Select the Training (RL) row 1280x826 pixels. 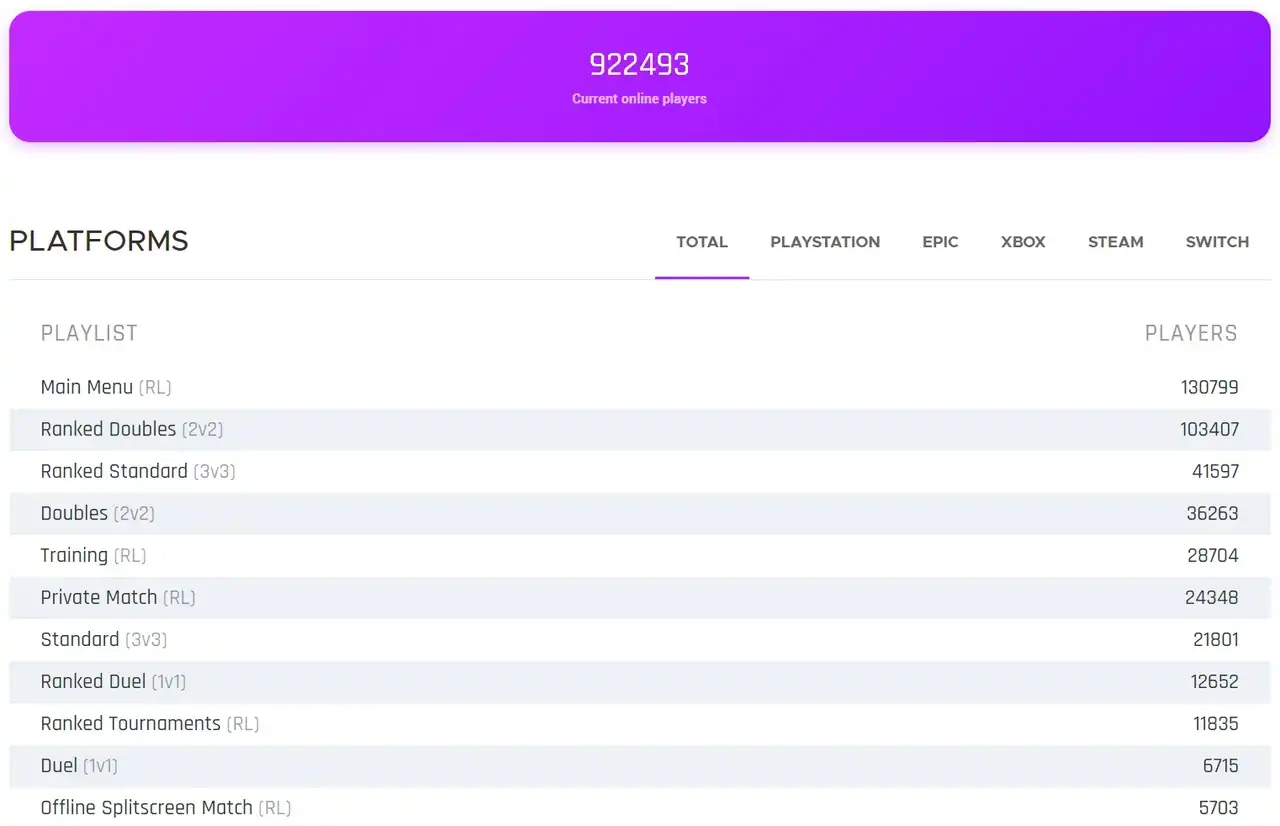point(640,555)
